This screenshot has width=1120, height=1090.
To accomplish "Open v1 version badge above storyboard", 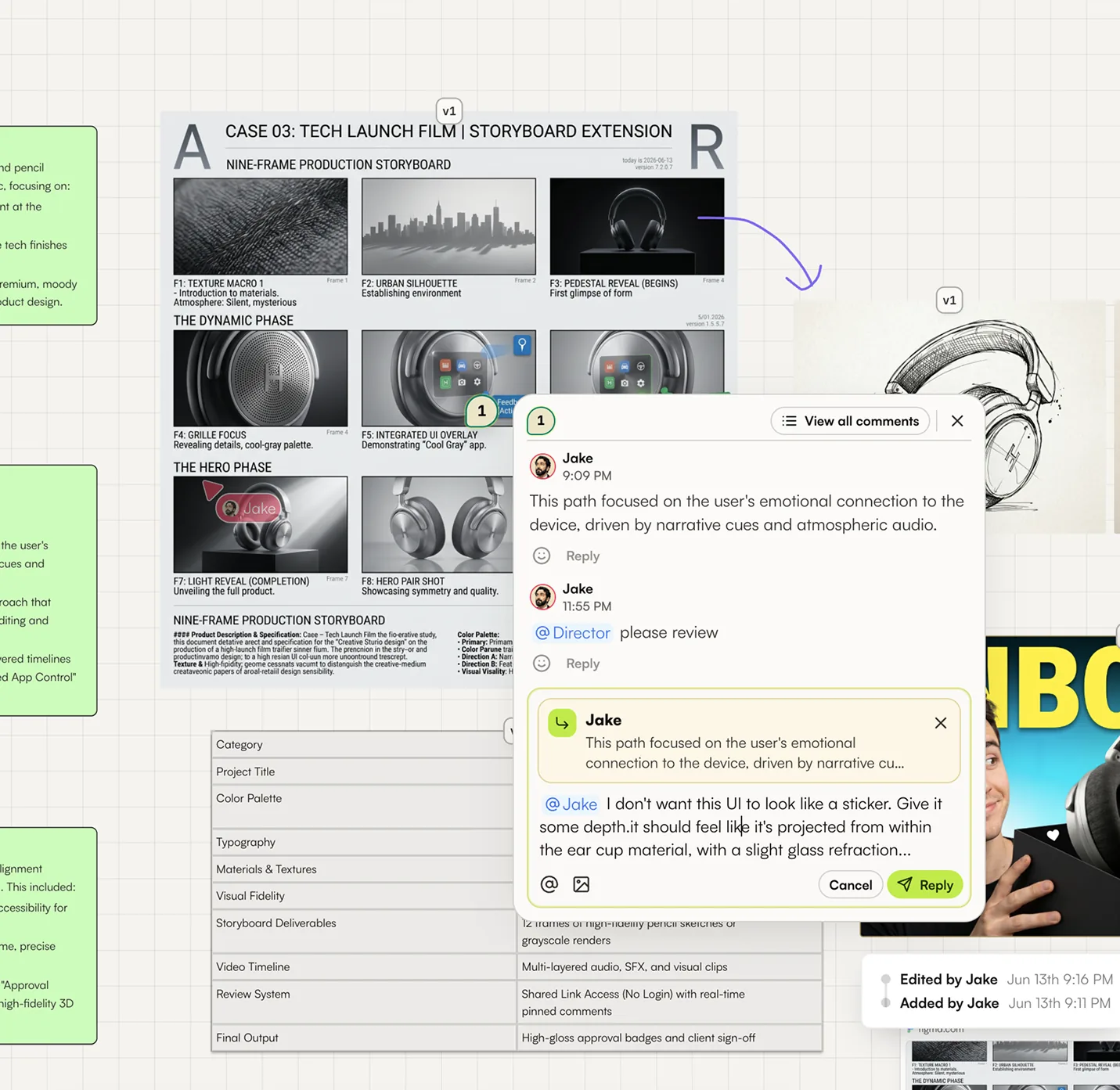I will (449, 111).
